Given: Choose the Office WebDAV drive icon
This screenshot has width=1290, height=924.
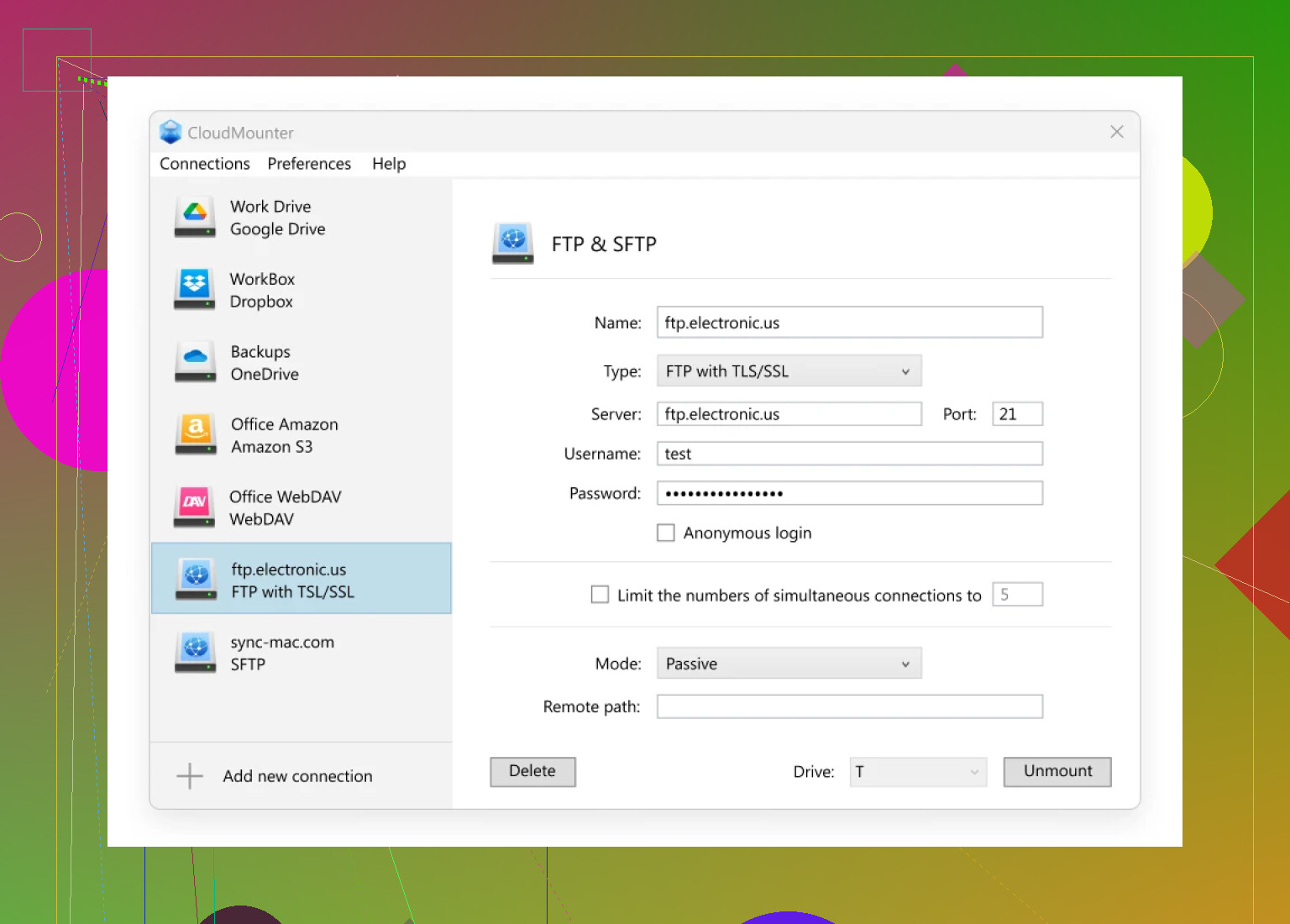Looking at the screenshot, I should coord(195,507).
